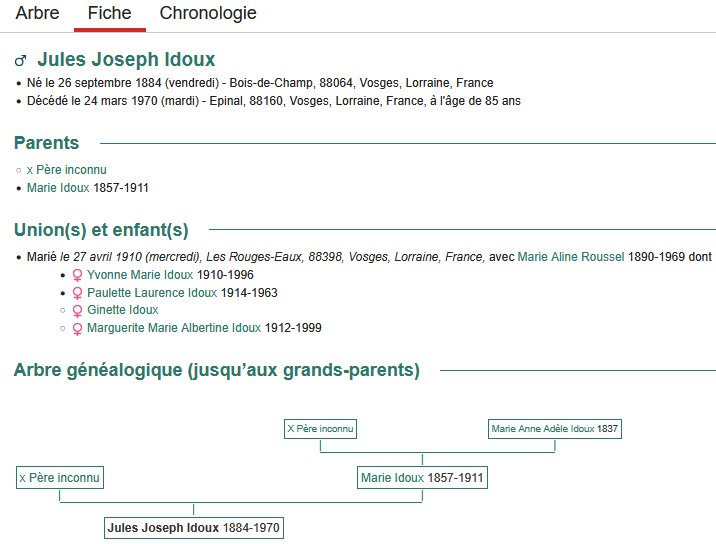Screen dimensions: 716x544
Task: Switch to the Arbre tab
Action: (37, 14)
